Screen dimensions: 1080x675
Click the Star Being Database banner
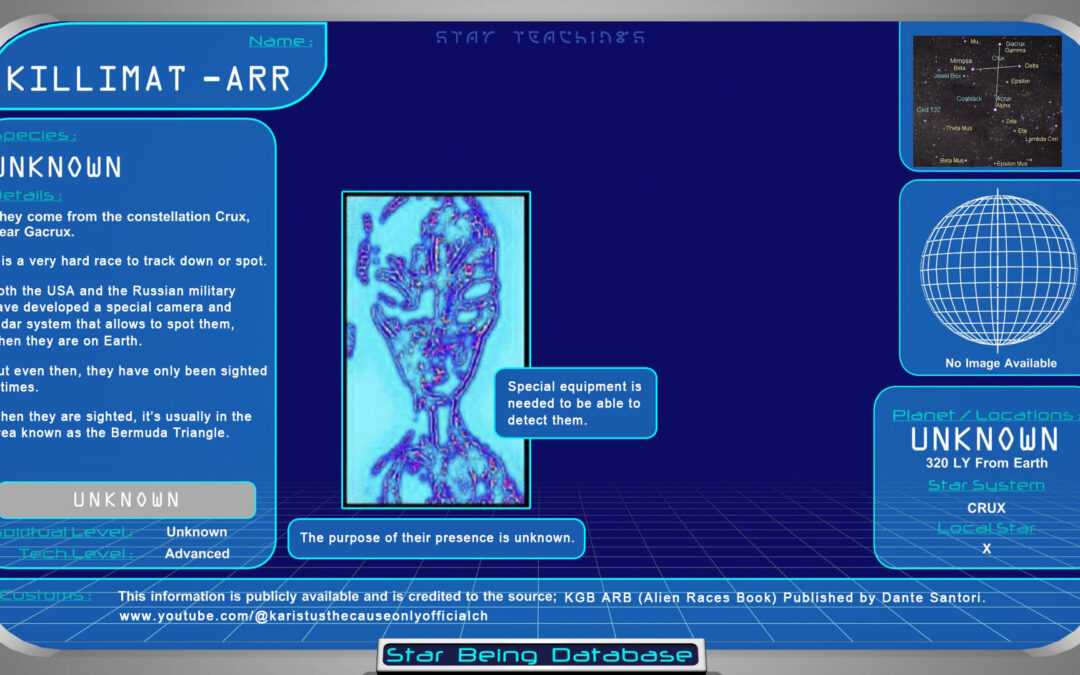coord(540,656)
